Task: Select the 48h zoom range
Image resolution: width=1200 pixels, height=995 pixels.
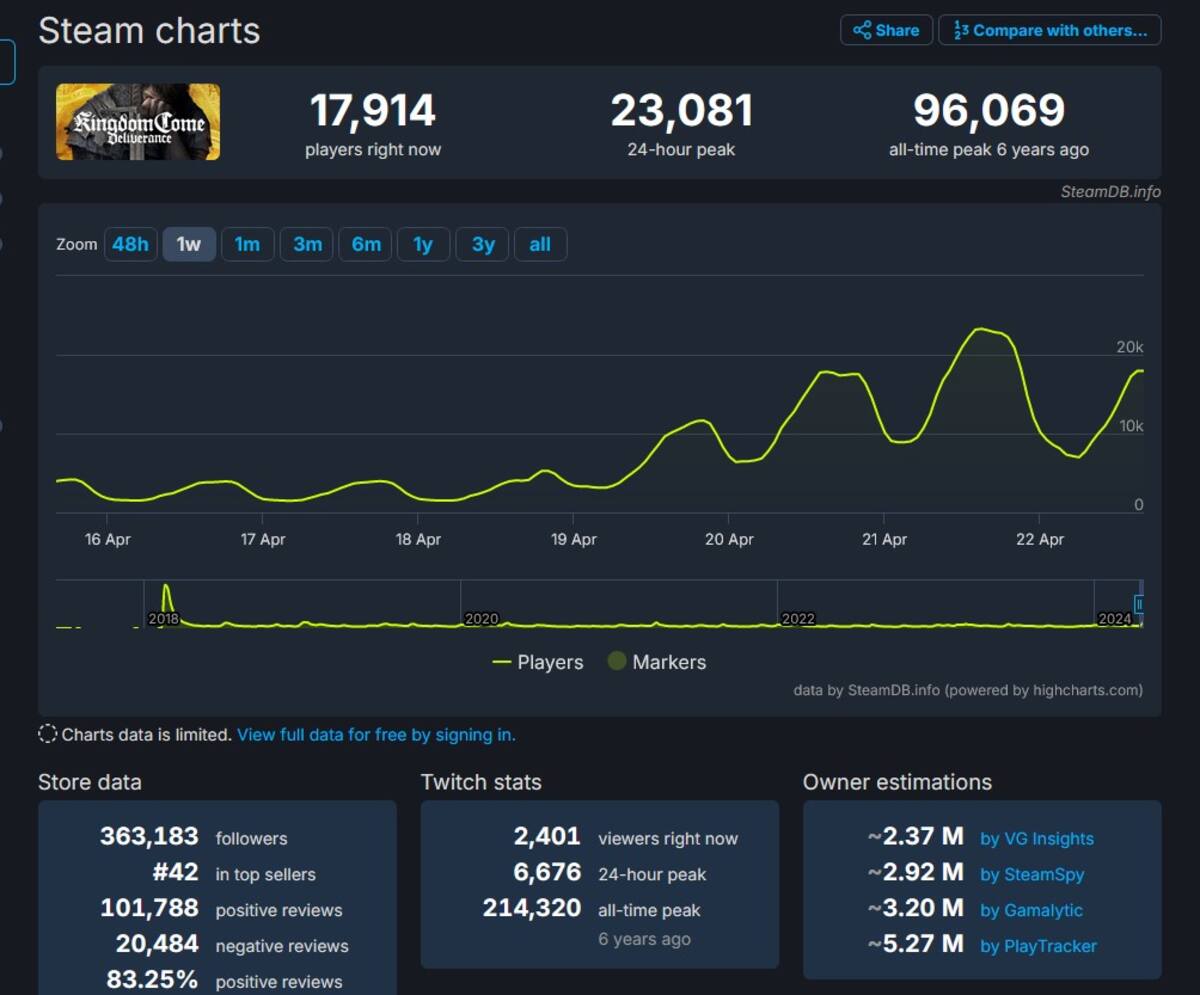Action: [131, 244]
